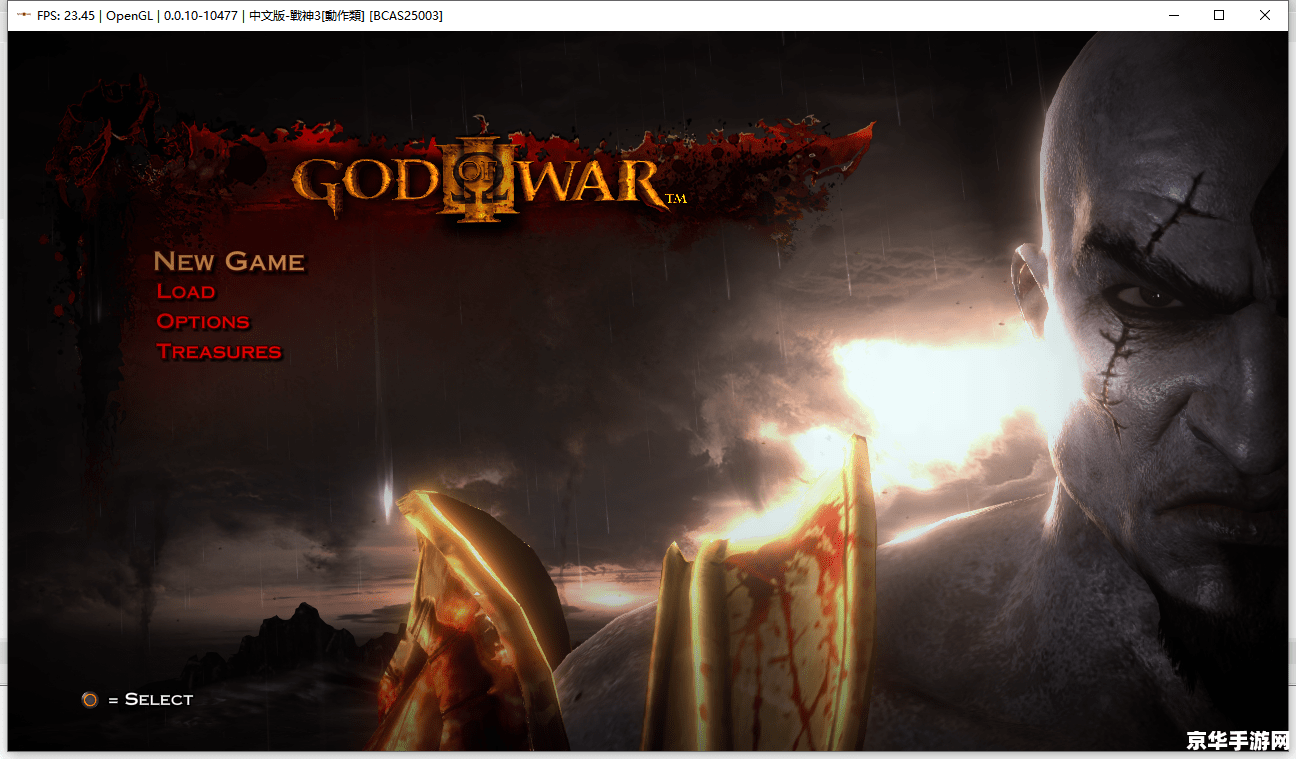The height and width of the screenshot is (759, 1296).
Task: Close the emulator window
Action: click(x=1265, y=15)
